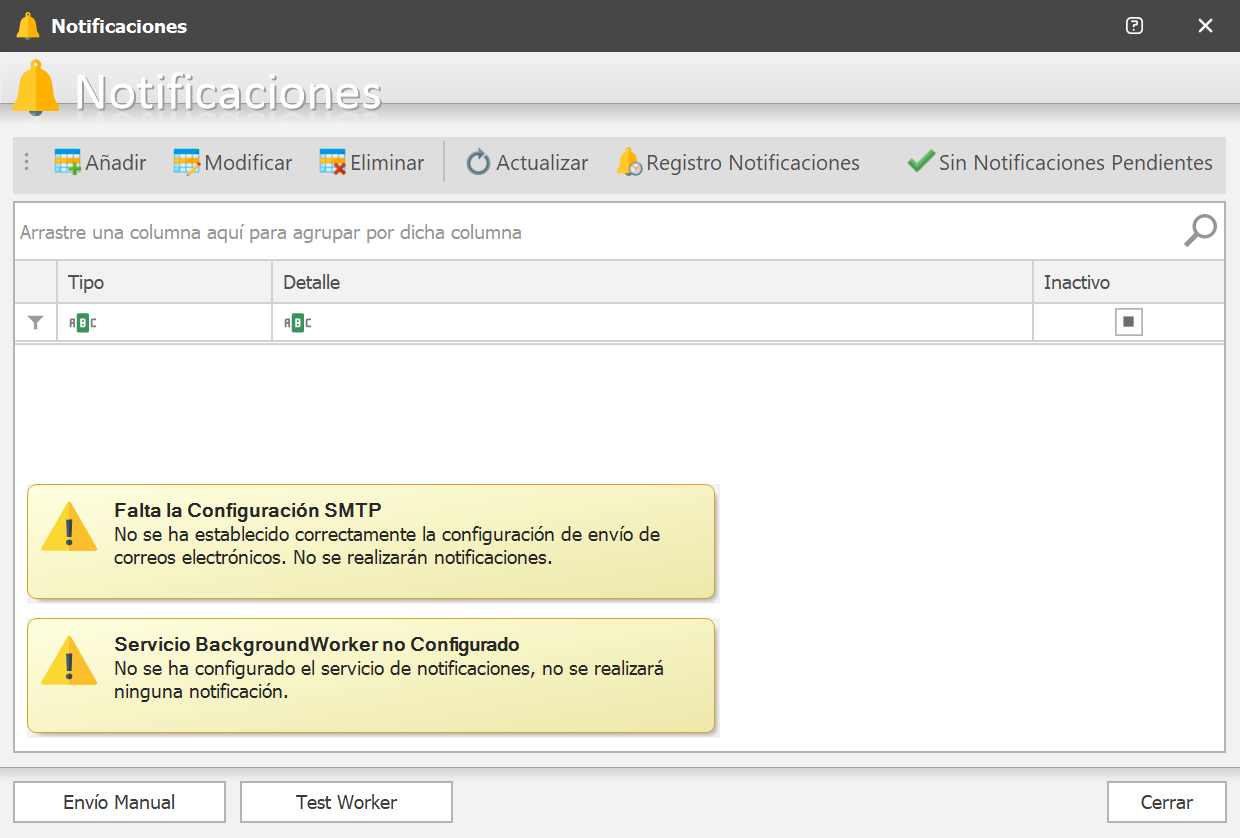This screenshot has height=838, width=1240.
Task: Click the bell icon in title bar
Action: coord(28,26)
